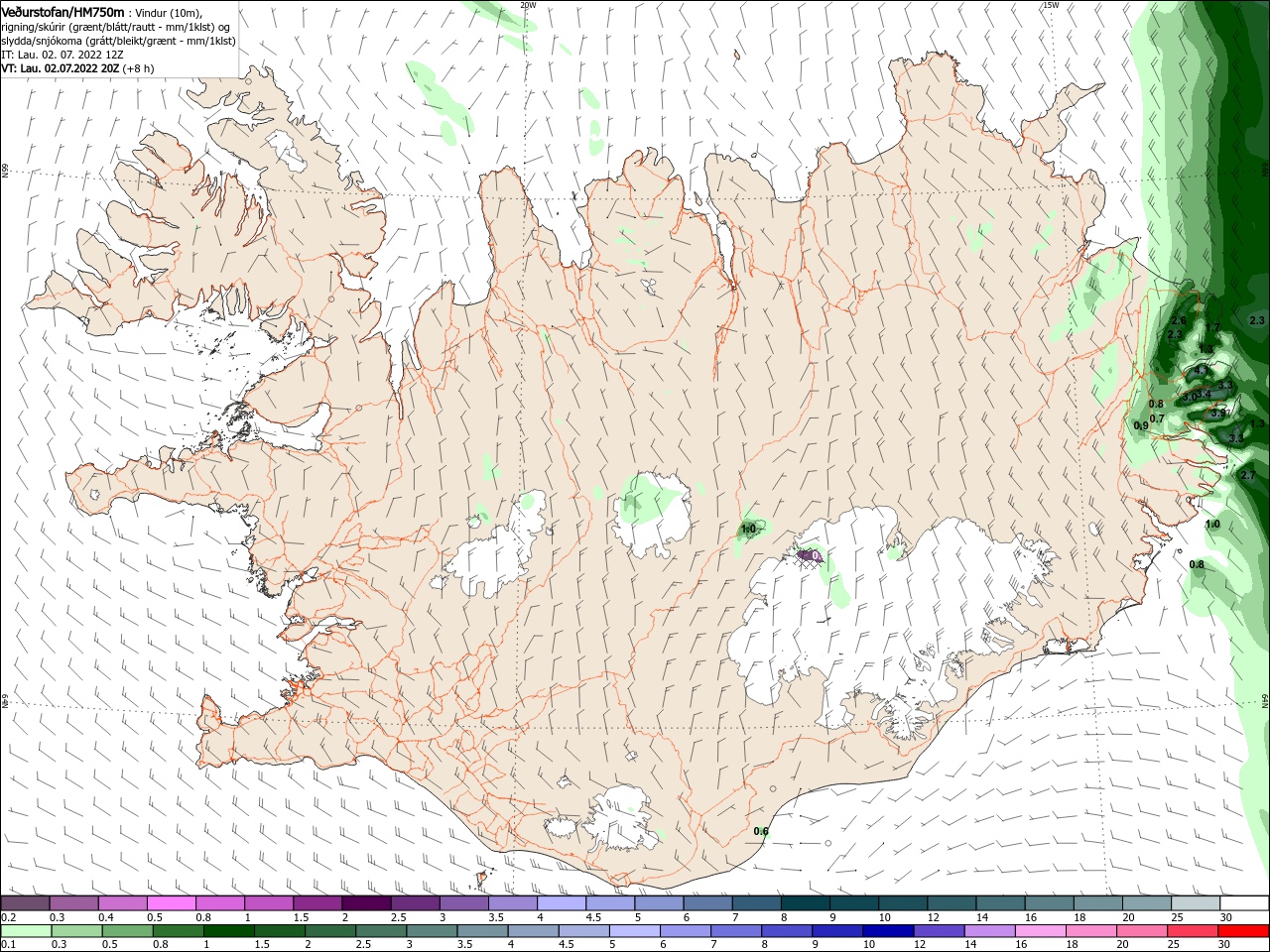Image resolution: width=1270 pixels, height=952 pixels.
Task: Select lower green swatch between 0.5 and 0.8
Action: 127,931
